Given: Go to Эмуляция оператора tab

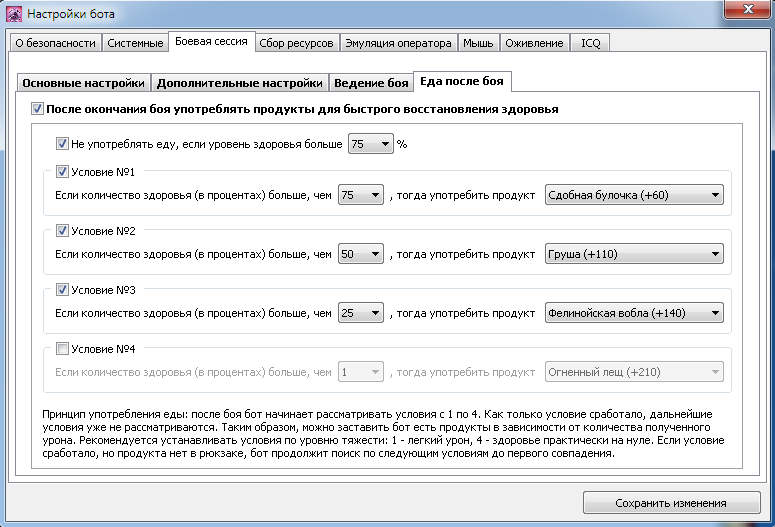Looking at the screenshot, I should (398, 43).
